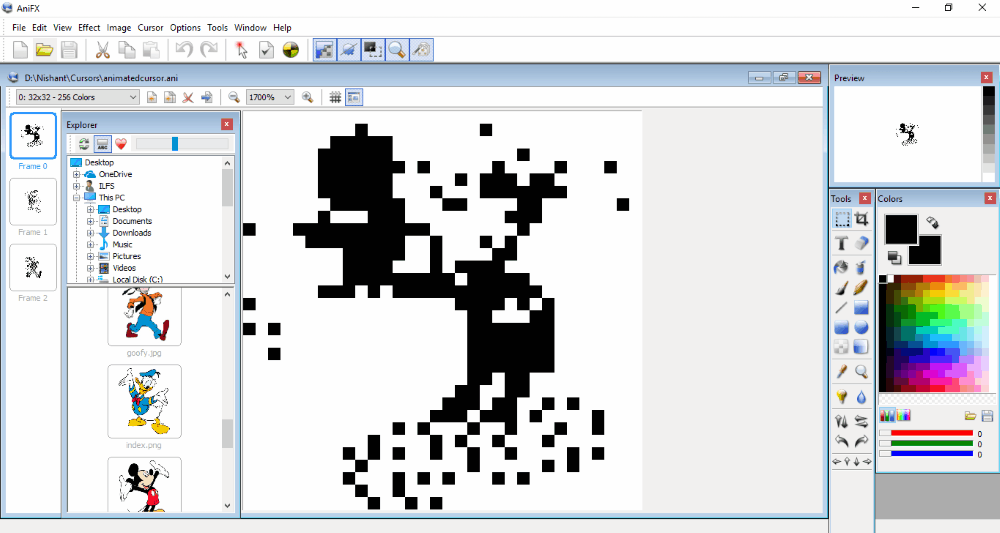Expand the Downloads folder node
1000x533 pixels.
91,233
